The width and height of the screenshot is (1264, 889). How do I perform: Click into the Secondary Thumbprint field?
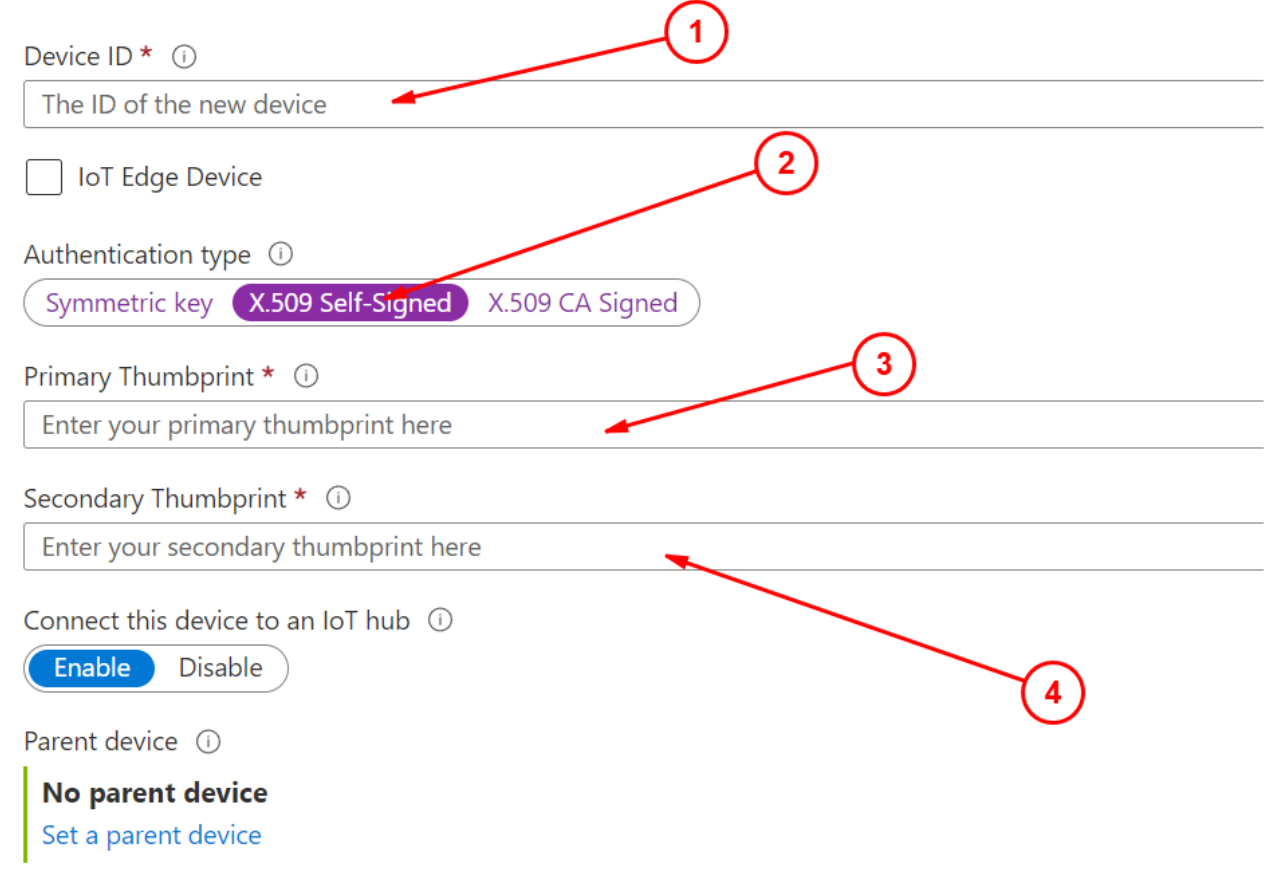[x=644, y=547]
